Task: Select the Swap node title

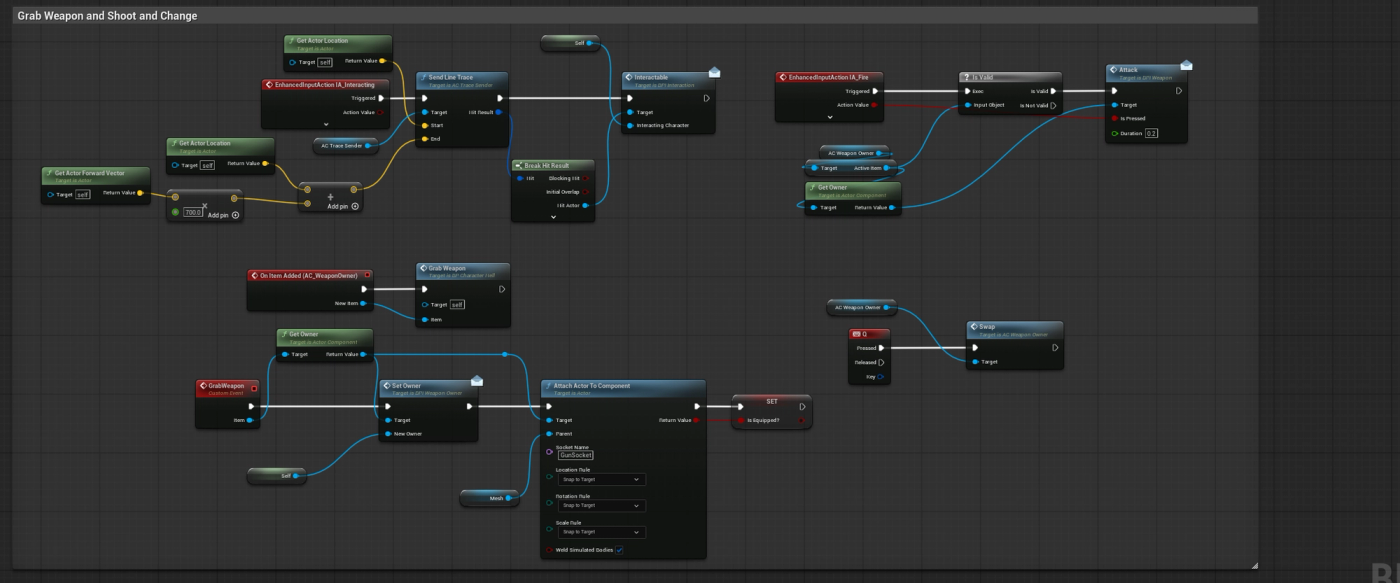Action: tap(987, 326)
